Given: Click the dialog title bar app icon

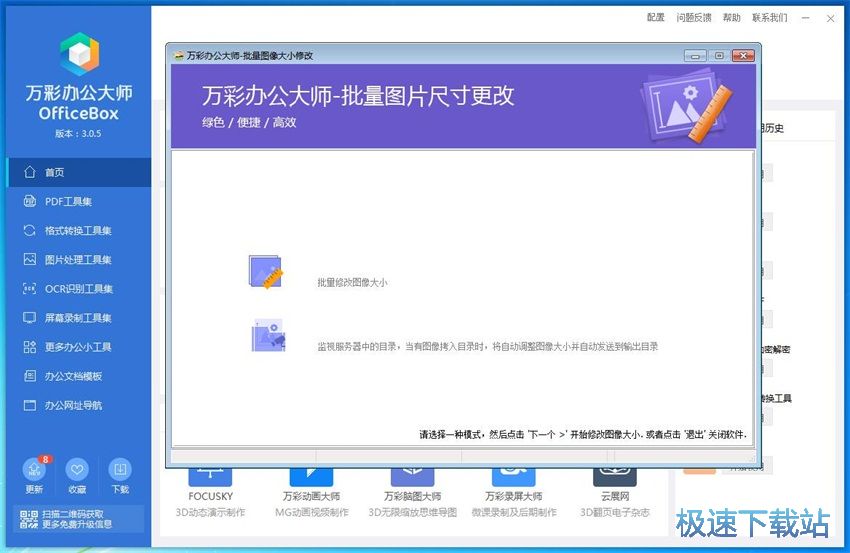Looking at the screenshot, I should [179, 55].
